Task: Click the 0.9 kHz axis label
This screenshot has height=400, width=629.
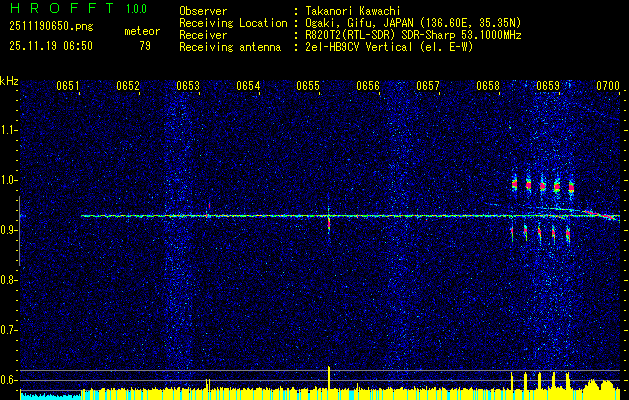Action: tap(8, 230)
